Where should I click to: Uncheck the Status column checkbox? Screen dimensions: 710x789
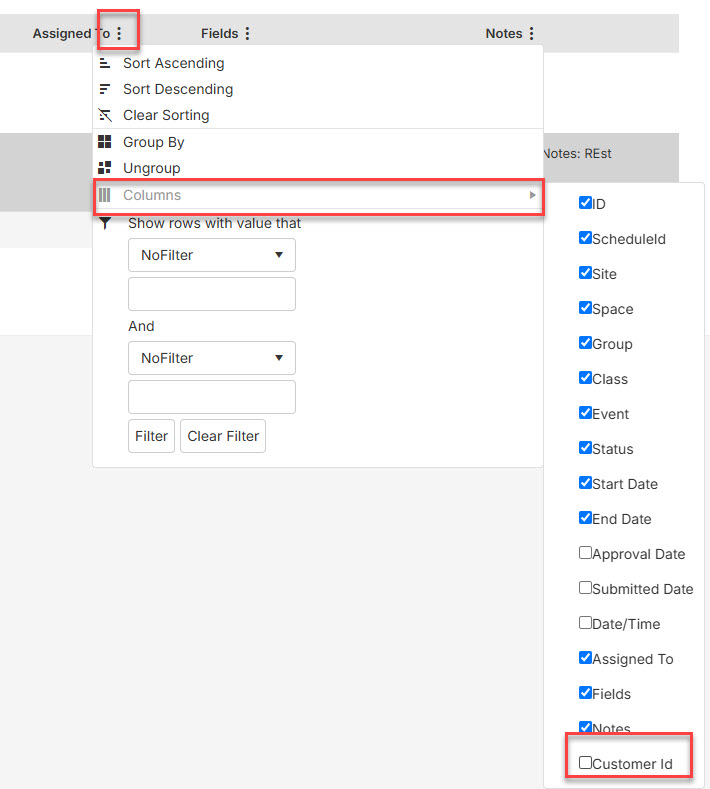[x=585, y=447]
